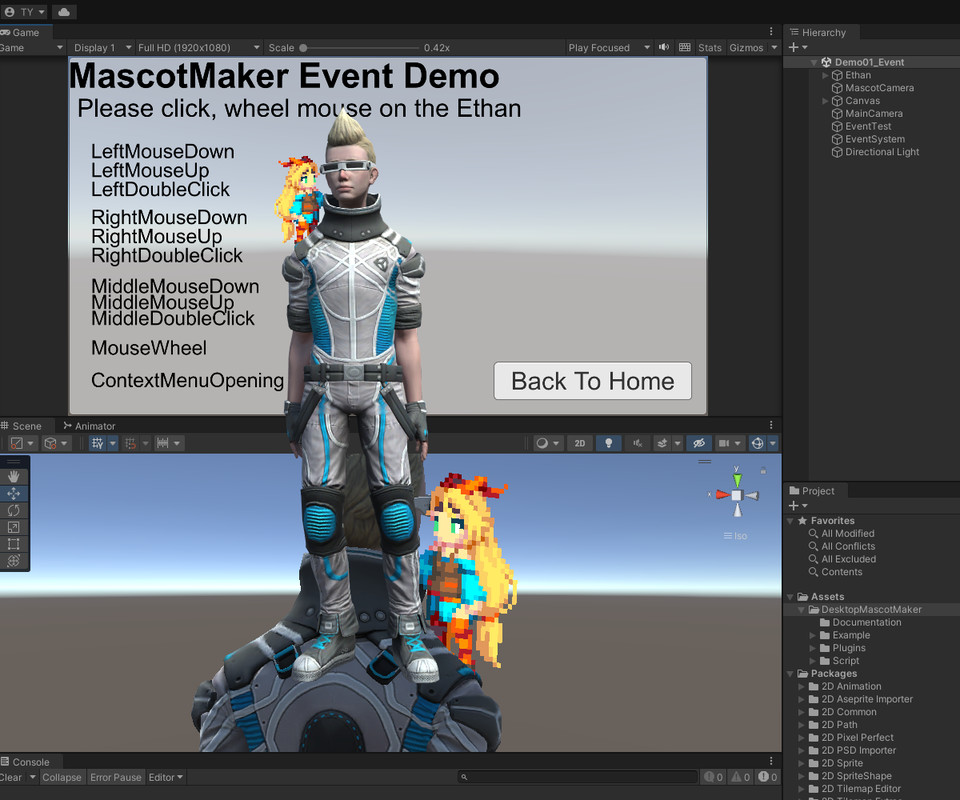Screen dimensions: 960x800
Task: Click the Back To Home button
Action: [592, 381]
